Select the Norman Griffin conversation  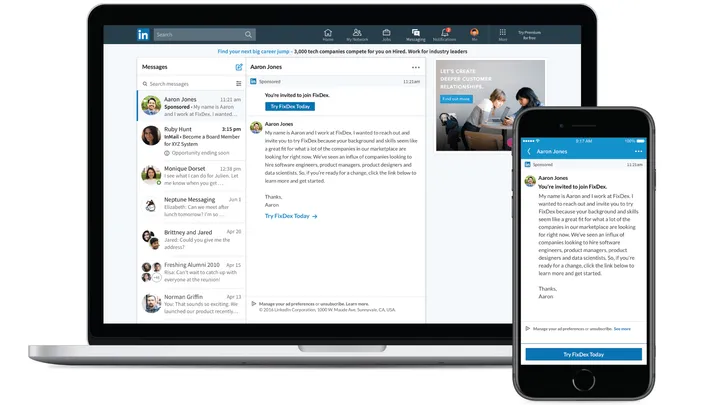pyautogui.click(x=191, y=304)
